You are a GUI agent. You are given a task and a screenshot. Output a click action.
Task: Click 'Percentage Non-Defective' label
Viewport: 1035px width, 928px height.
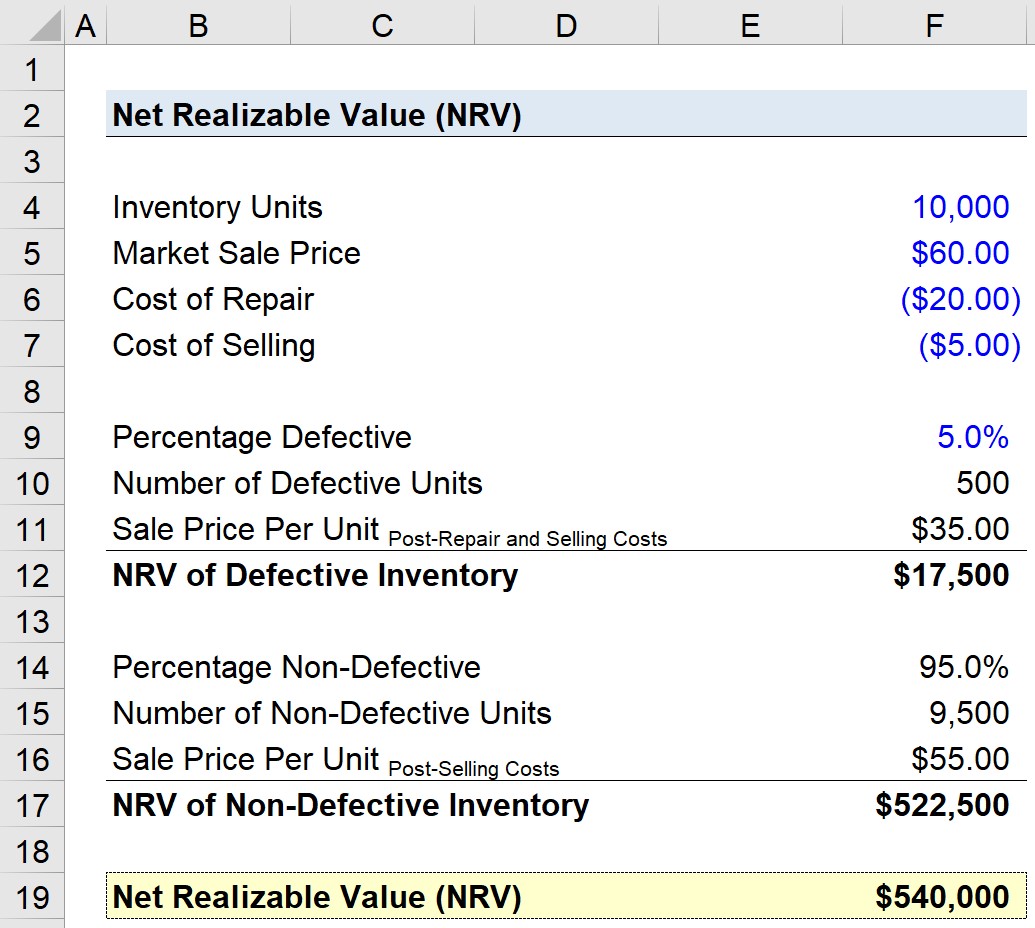click(296, 667)
